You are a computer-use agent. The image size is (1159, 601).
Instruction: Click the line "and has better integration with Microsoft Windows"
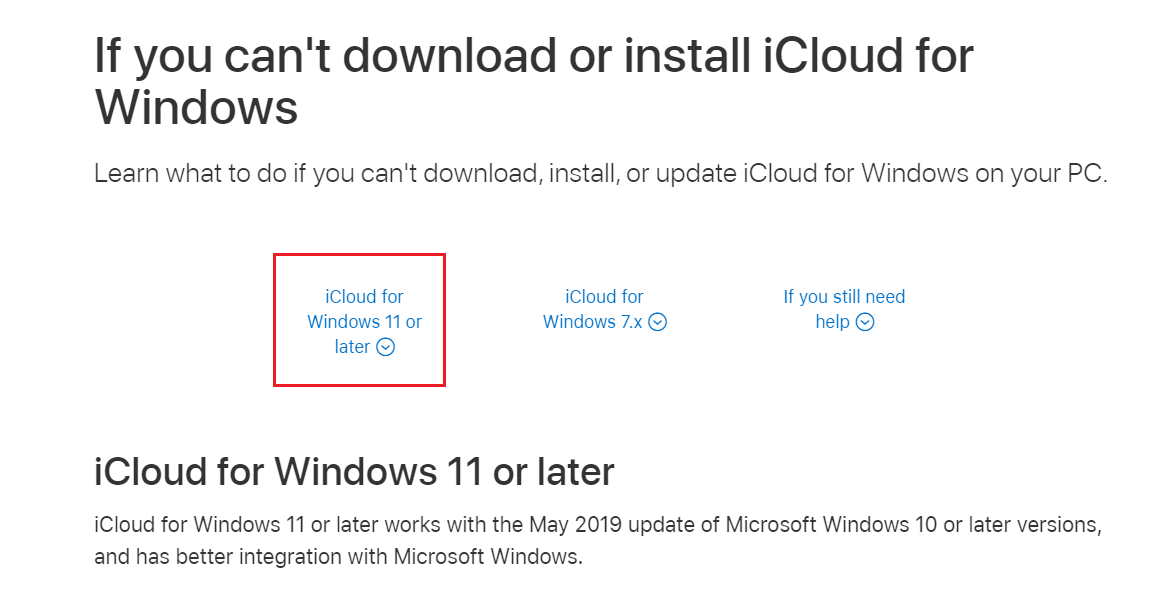pyautogui.click(x=339, y=557)
